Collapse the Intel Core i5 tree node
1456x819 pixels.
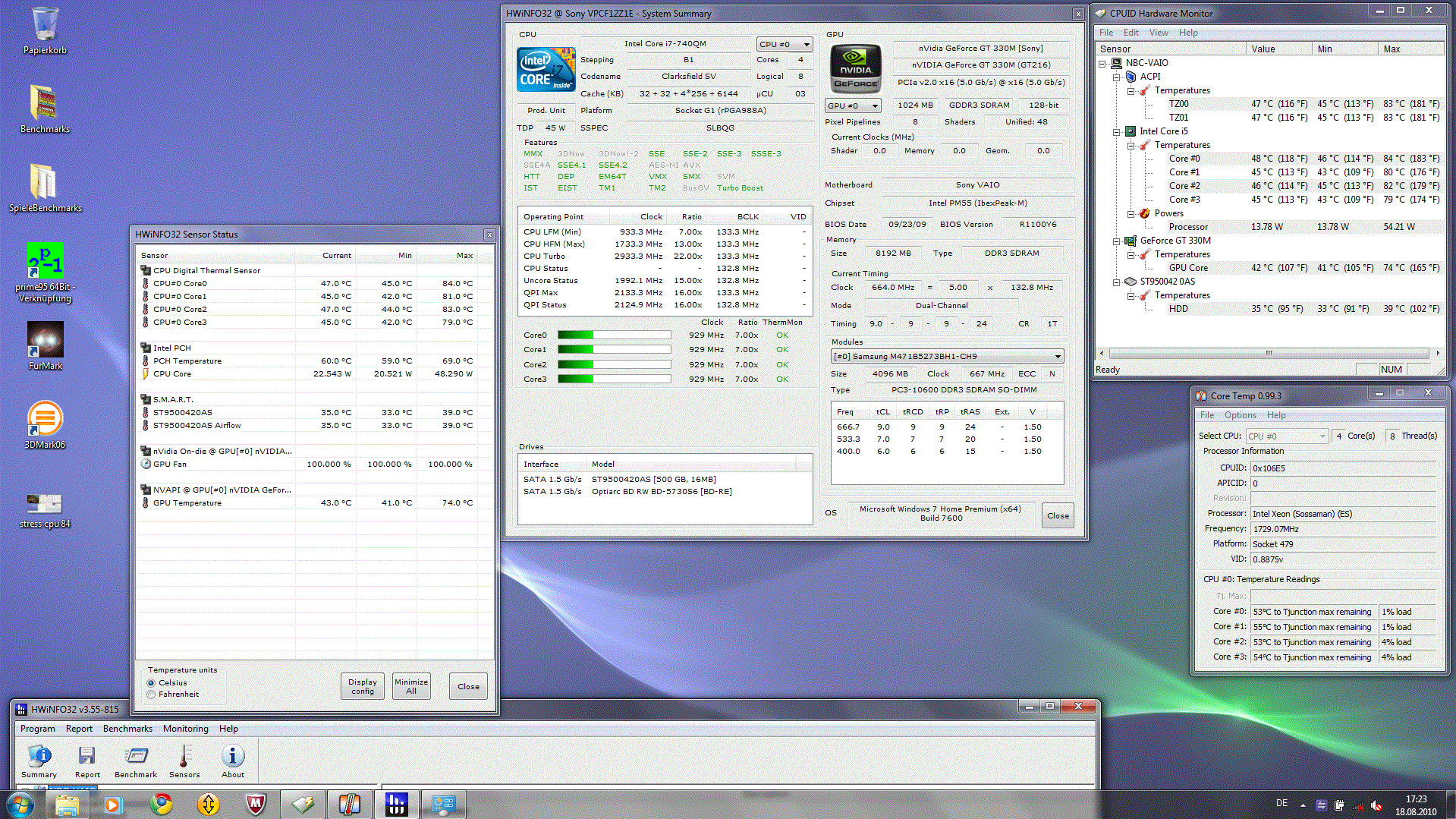1116,131
